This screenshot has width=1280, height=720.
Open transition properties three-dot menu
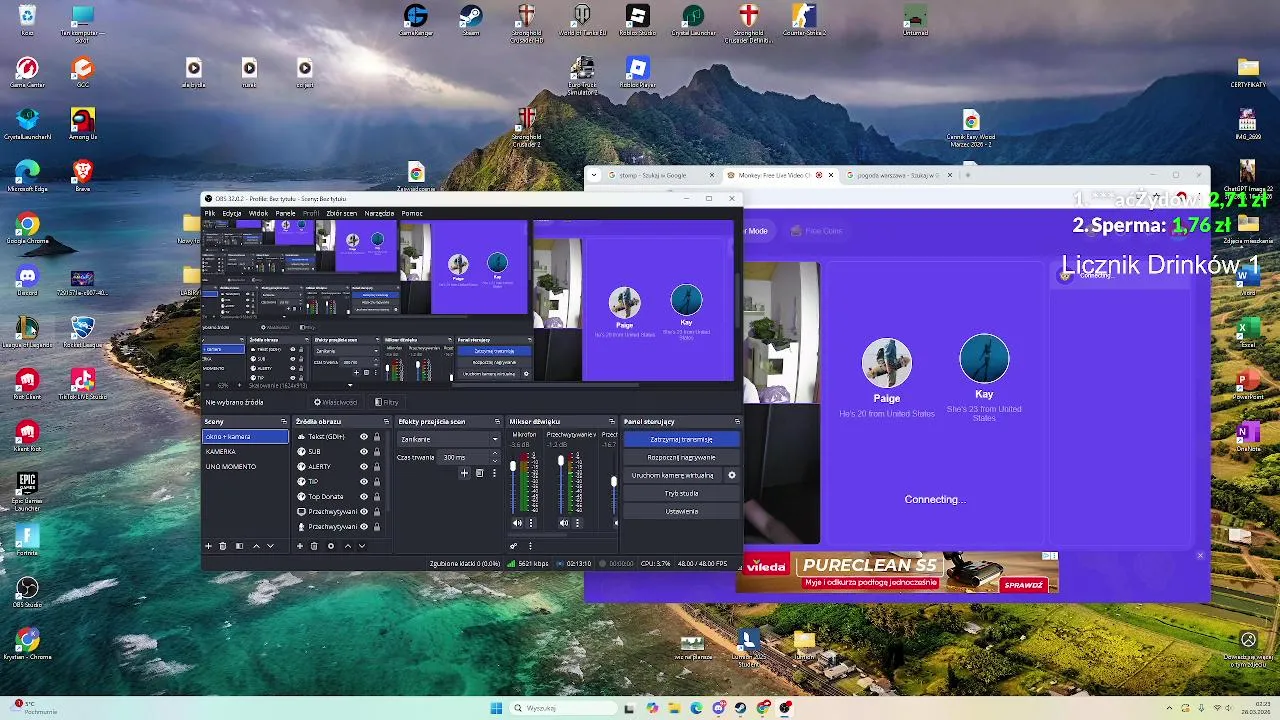point(494,473)
